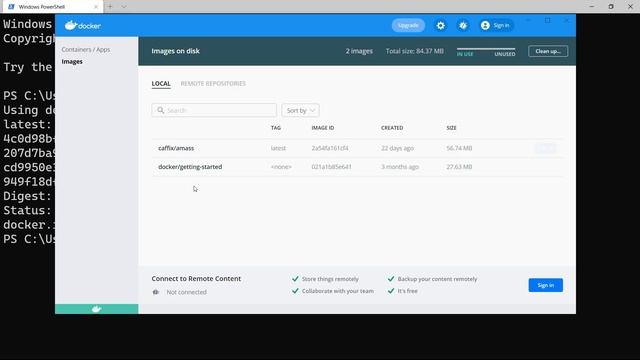Restore down the PowerShell window
Screen dimensions: 640x360
[x=611, y=7]
